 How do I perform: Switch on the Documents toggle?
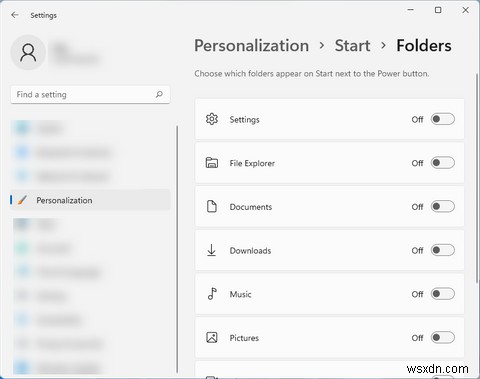pyautogui.click(x=443, y=206)
